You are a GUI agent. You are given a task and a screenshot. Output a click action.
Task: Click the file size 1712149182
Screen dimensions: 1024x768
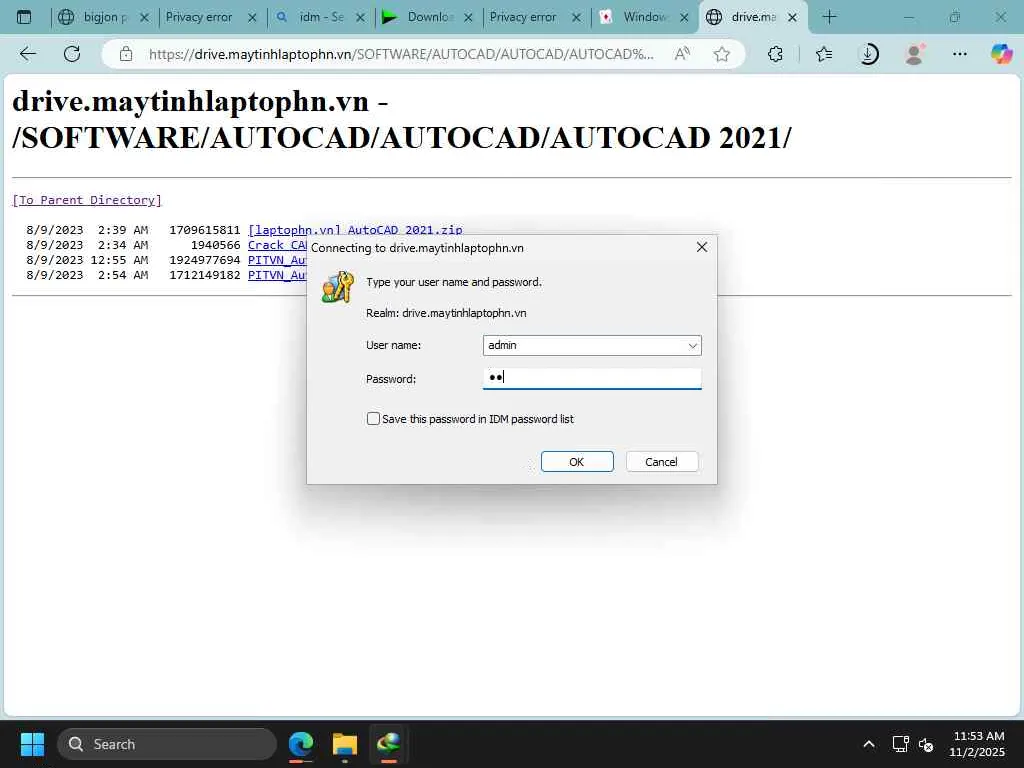(x=205, y=275)
